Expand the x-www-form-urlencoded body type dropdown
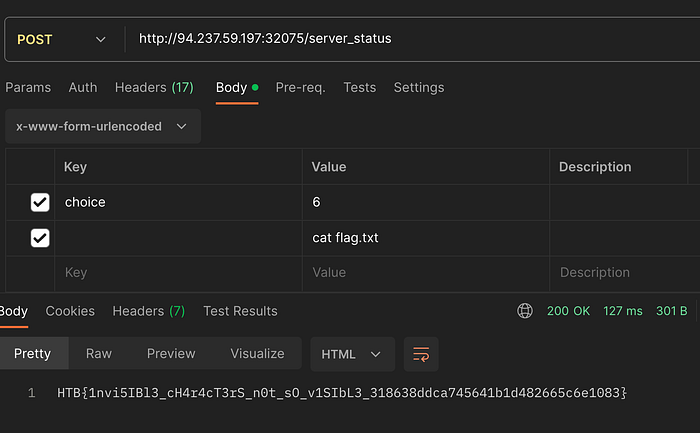The height and width of the screenshot is (433, 700). coord(103,126)
